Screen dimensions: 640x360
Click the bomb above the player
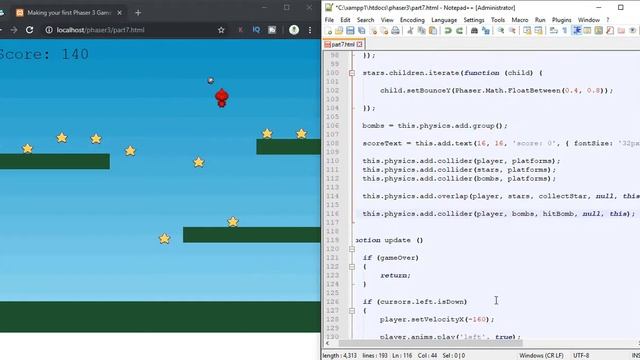point(211,80)
